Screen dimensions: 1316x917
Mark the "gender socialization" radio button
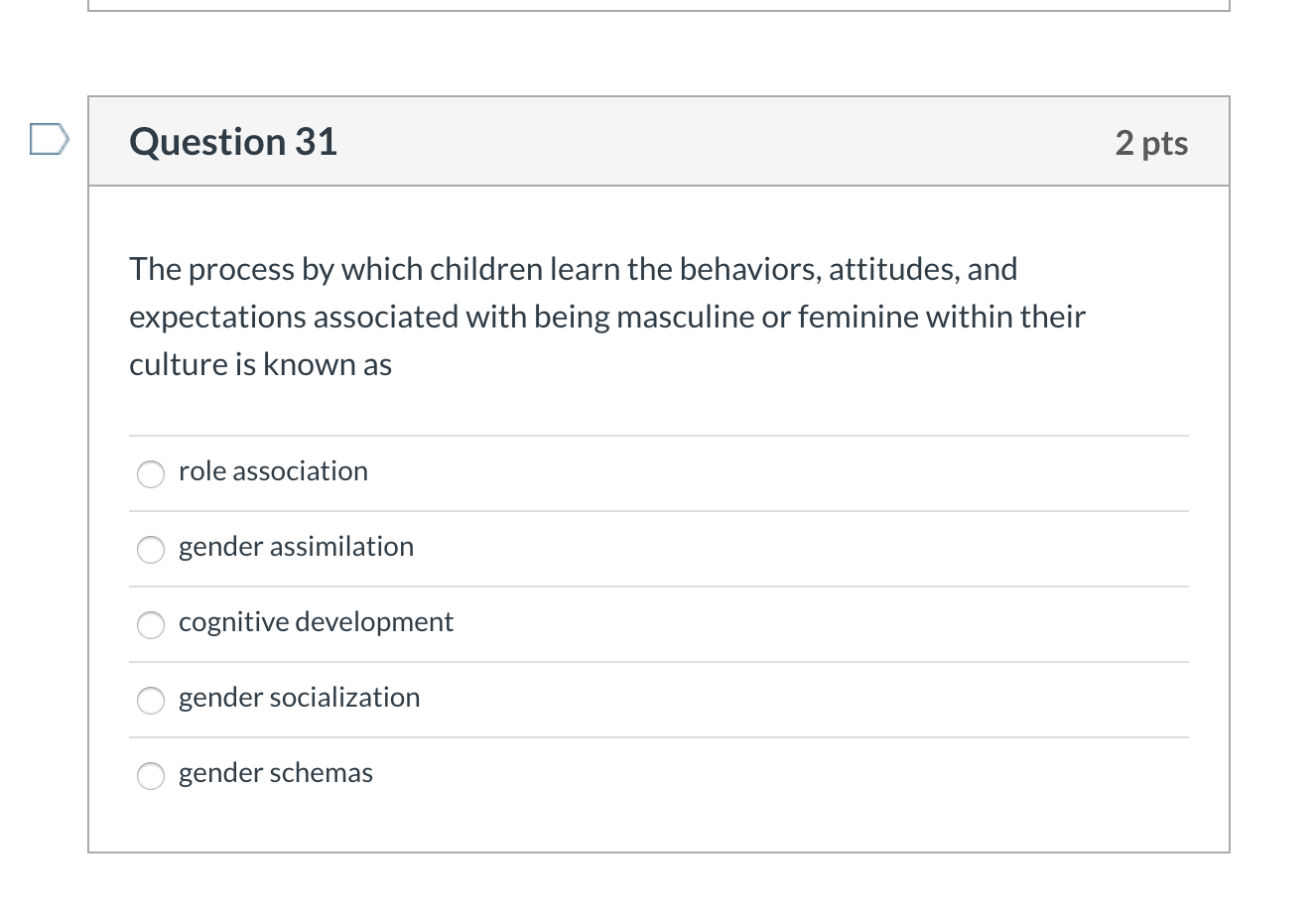point(151,701)
